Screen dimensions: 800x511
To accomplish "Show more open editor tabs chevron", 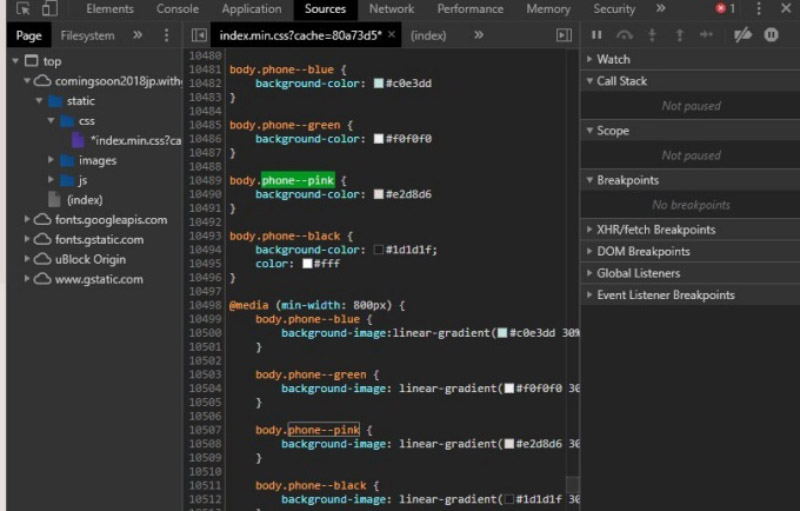I will tap(478, 35).
